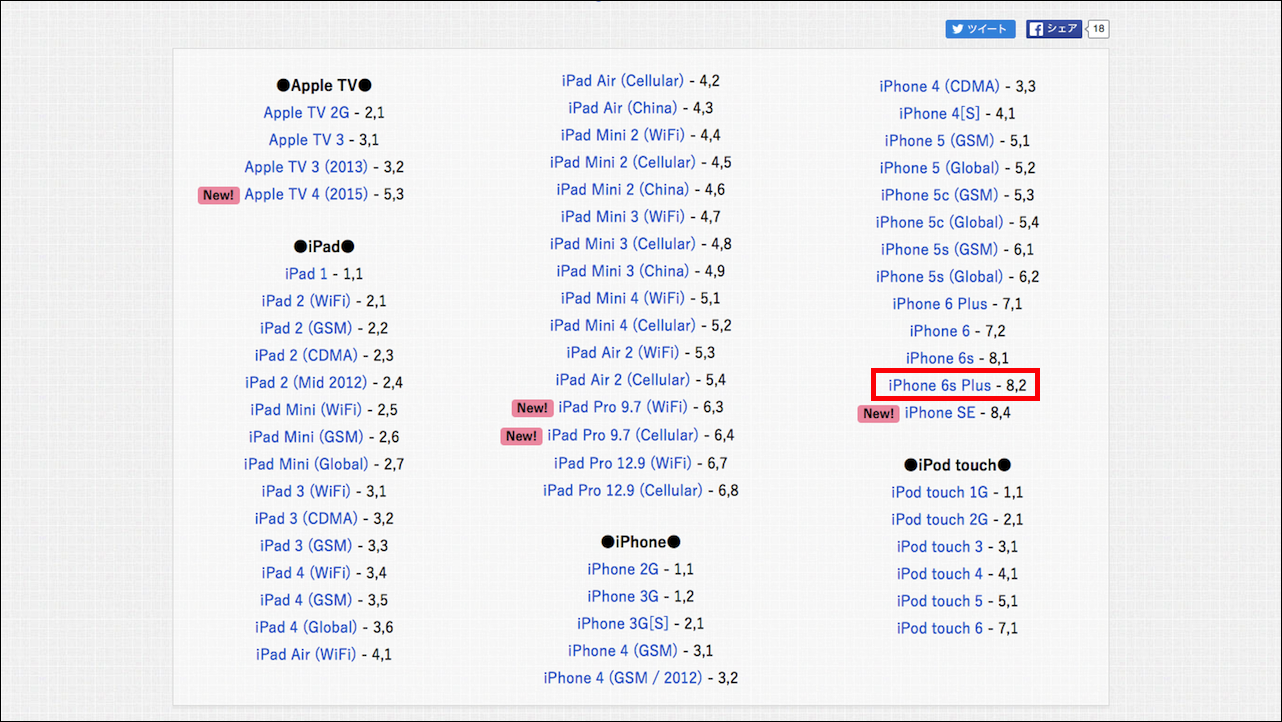The image size is (1282, 722).
Task: Open the Apple TV 2G link
Action: pyautogui.click(x=306, y=113)
